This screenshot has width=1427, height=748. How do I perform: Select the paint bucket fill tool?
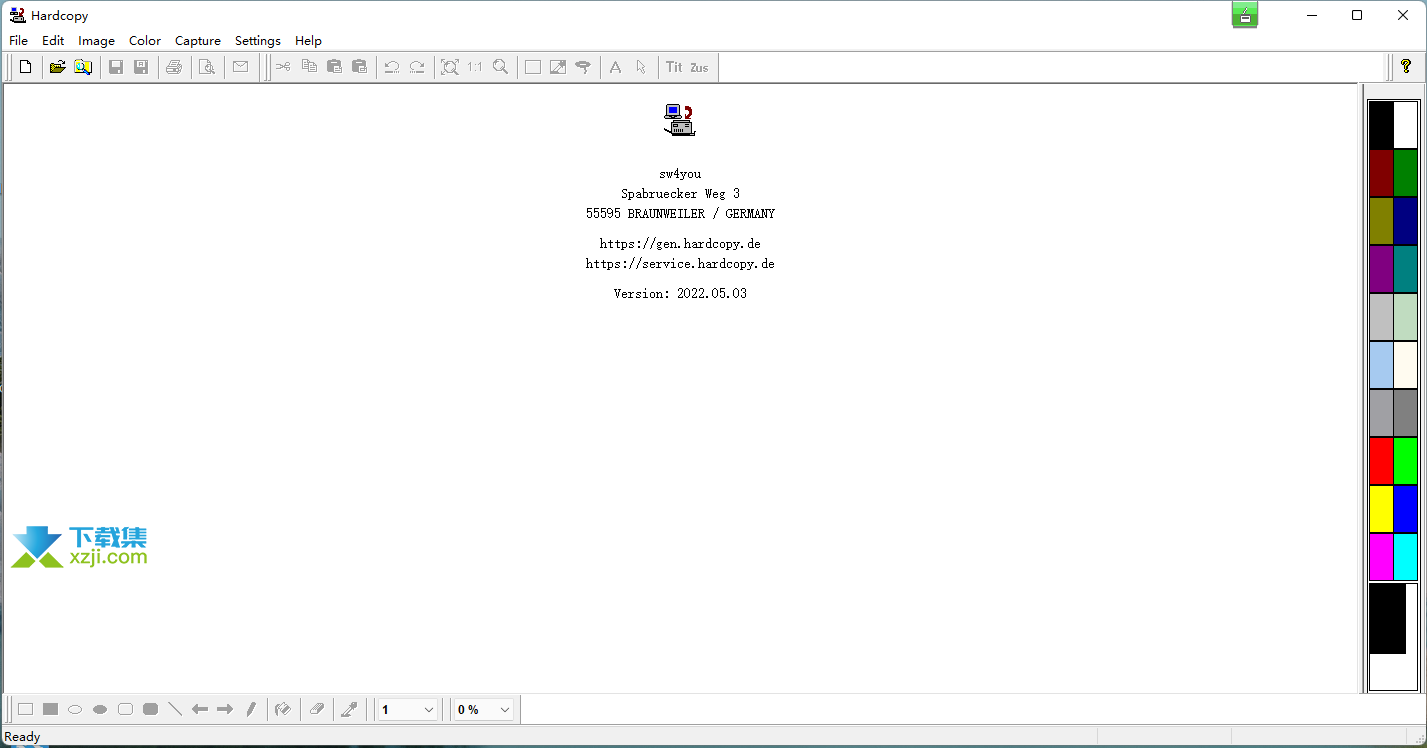(x=283, y=709)
